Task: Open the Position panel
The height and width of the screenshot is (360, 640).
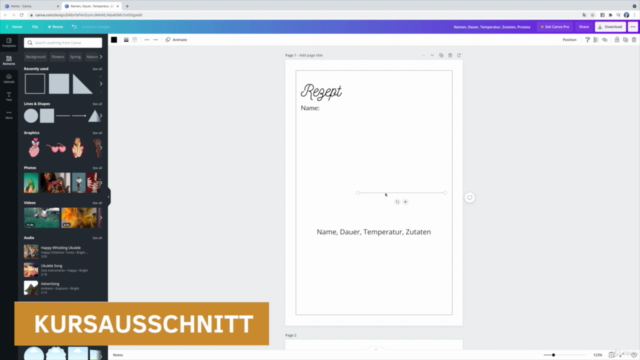Action: tap(569, 40)
